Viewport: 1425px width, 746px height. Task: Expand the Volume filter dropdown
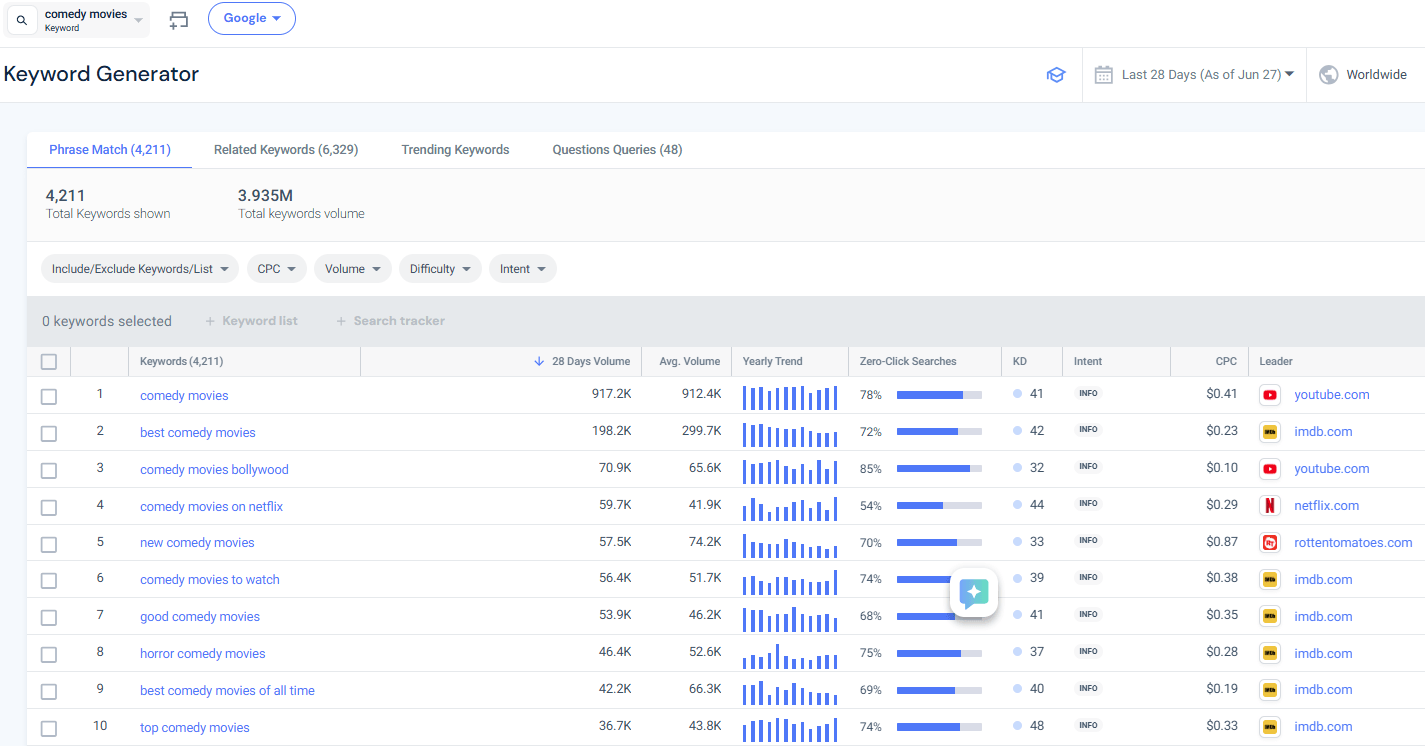click(353, 269)
